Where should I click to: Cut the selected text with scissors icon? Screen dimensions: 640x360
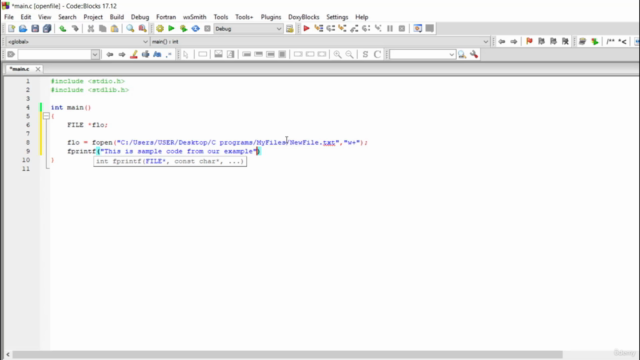pyautogui.click(x=91, y=29)
